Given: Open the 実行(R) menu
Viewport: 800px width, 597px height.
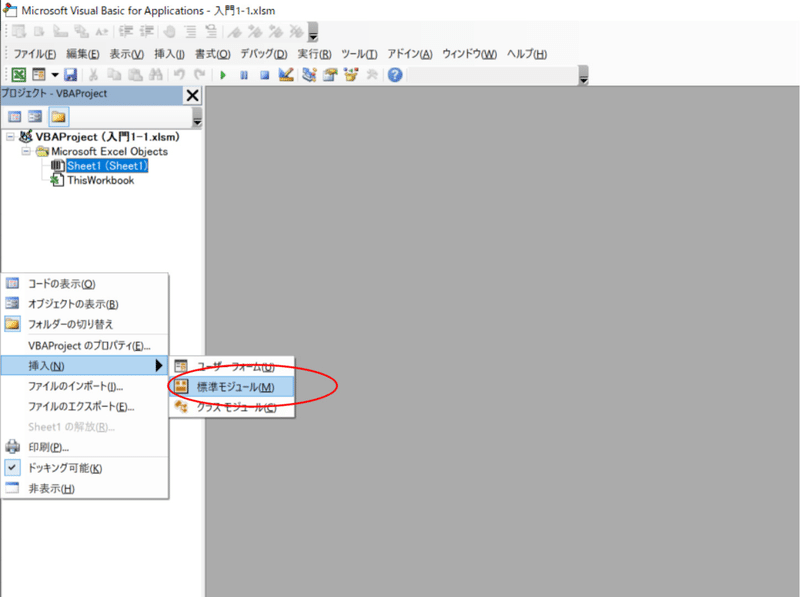Looking at the screenshot, I should point(314,54).
